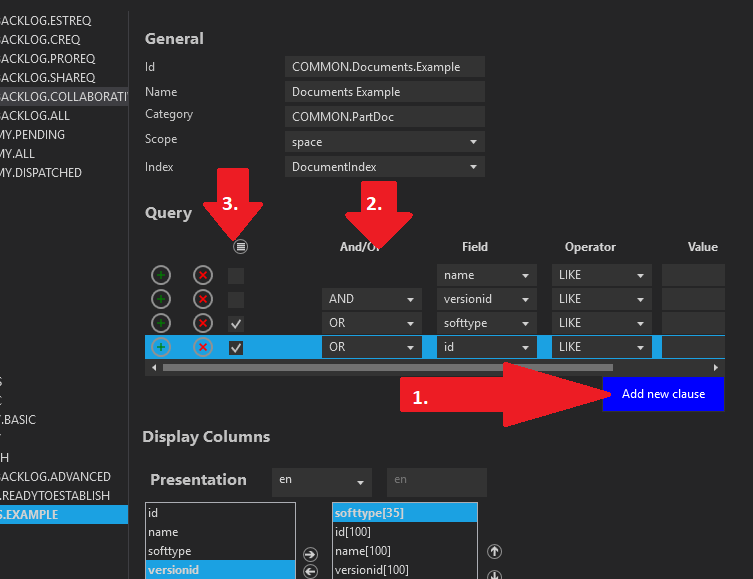Open the Index dropdown showing DocumentIndex

(385, 167)
